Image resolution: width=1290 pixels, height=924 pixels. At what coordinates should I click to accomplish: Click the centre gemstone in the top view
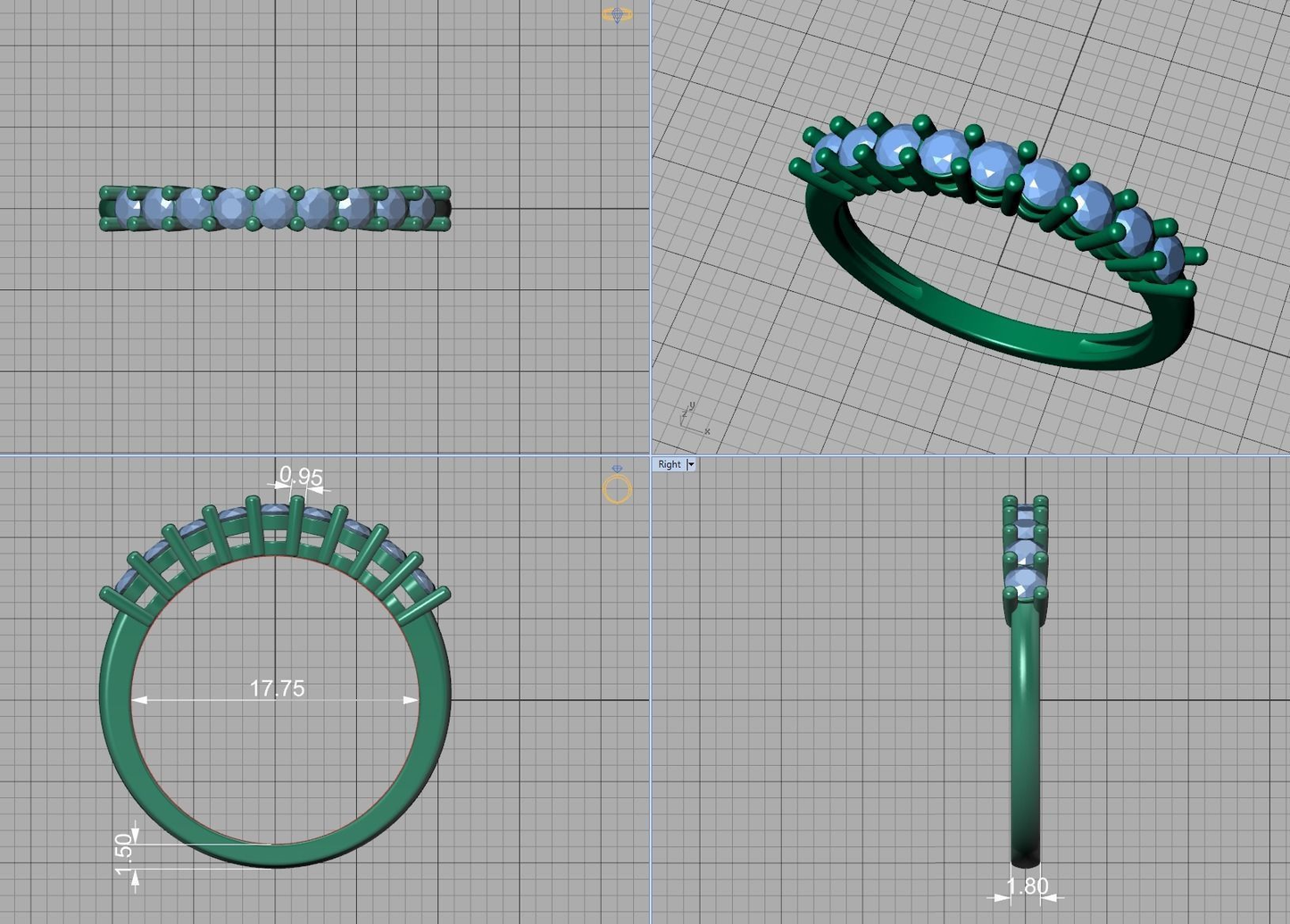pos(274,209)
